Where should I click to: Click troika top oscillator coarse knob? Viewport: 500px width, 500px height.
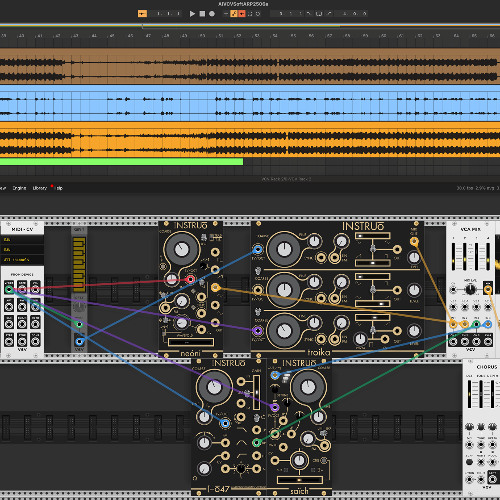pos(284,249)
